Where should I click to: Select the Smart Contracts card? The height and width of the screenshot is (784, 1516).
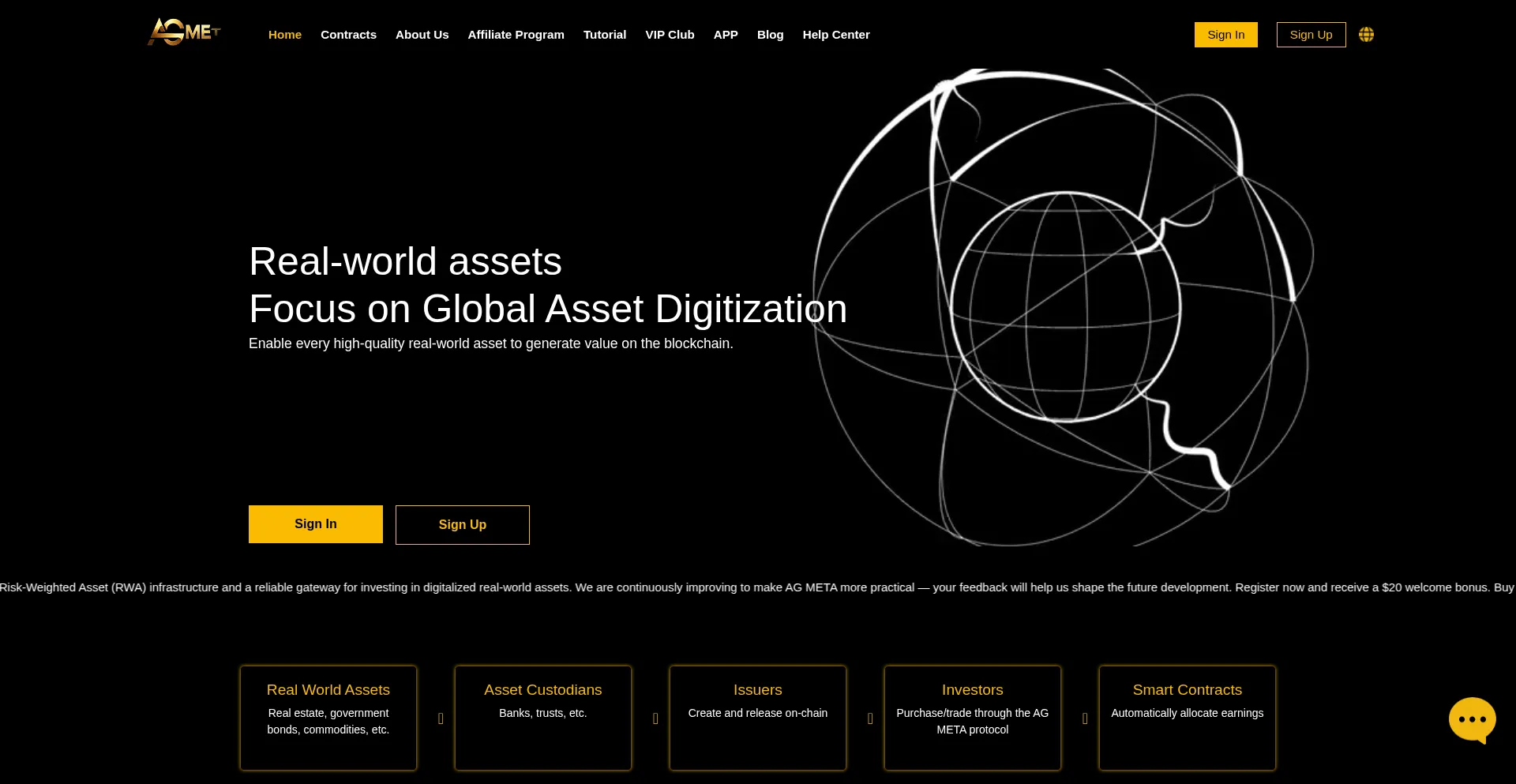coord(1187,717)
